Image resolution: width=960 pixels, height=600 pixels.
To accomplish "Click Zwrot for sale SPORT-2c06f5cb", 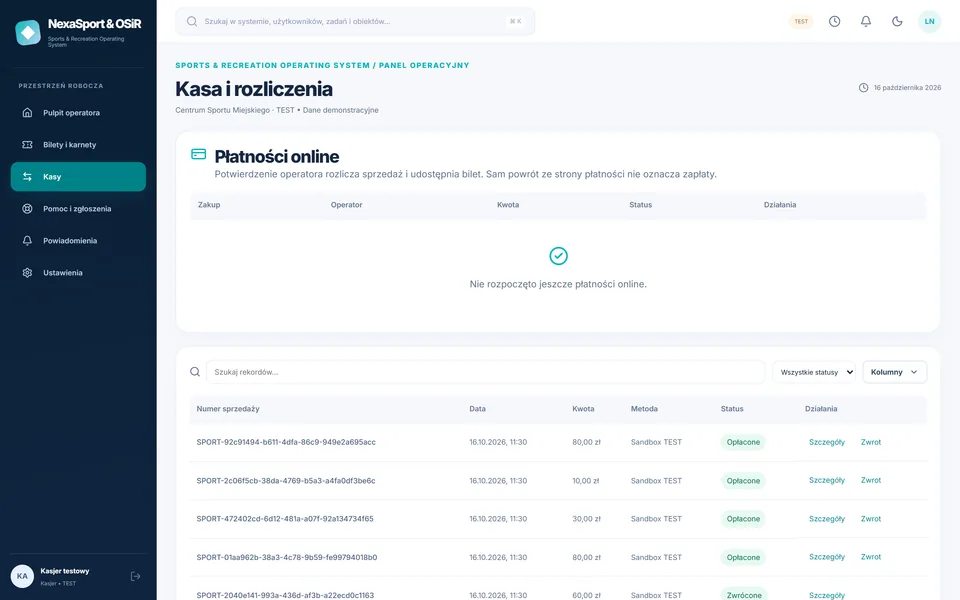I will (x=871, y=481).
